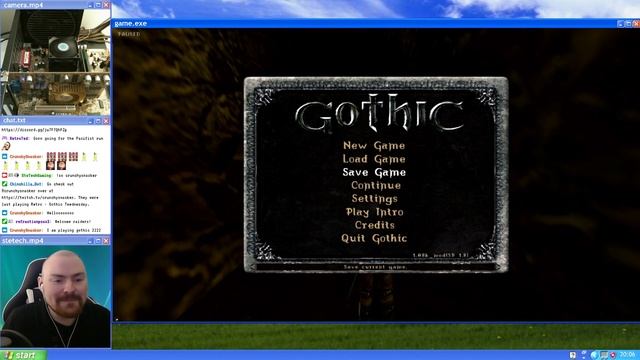
Task: Start a New Game in Gothic menu
Action: pos(374,146)
